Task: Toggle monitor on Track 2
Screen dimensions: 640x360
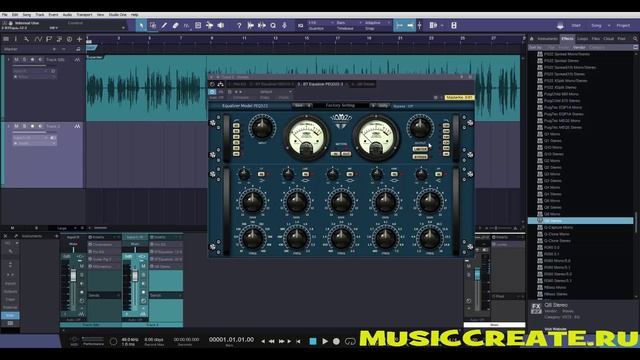Action: point(40,127)
